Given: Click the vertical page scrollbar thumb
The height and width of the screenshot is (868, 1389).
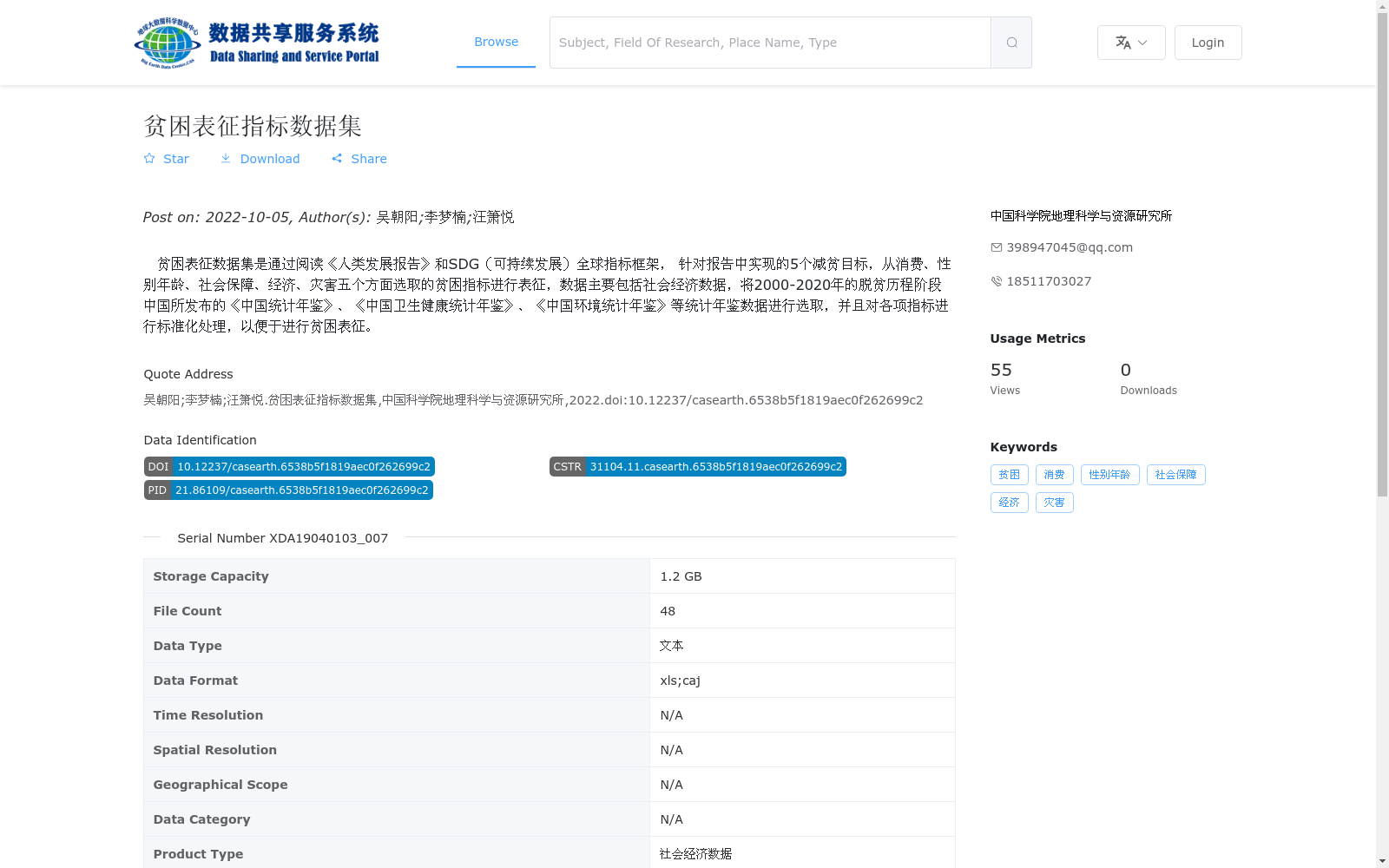Looking at the screenshot, I should [1382, 254].
